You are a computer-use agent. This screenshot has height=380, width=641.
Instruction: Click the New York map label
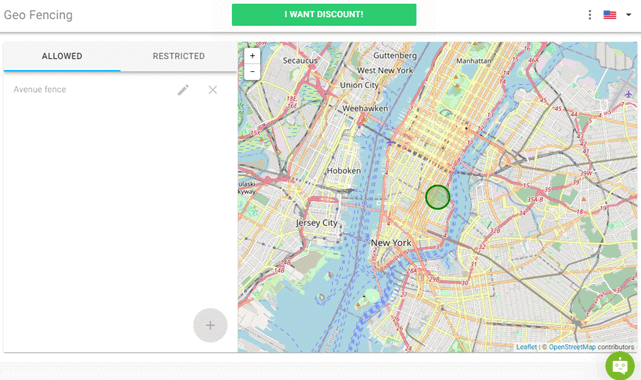(391, 243)
